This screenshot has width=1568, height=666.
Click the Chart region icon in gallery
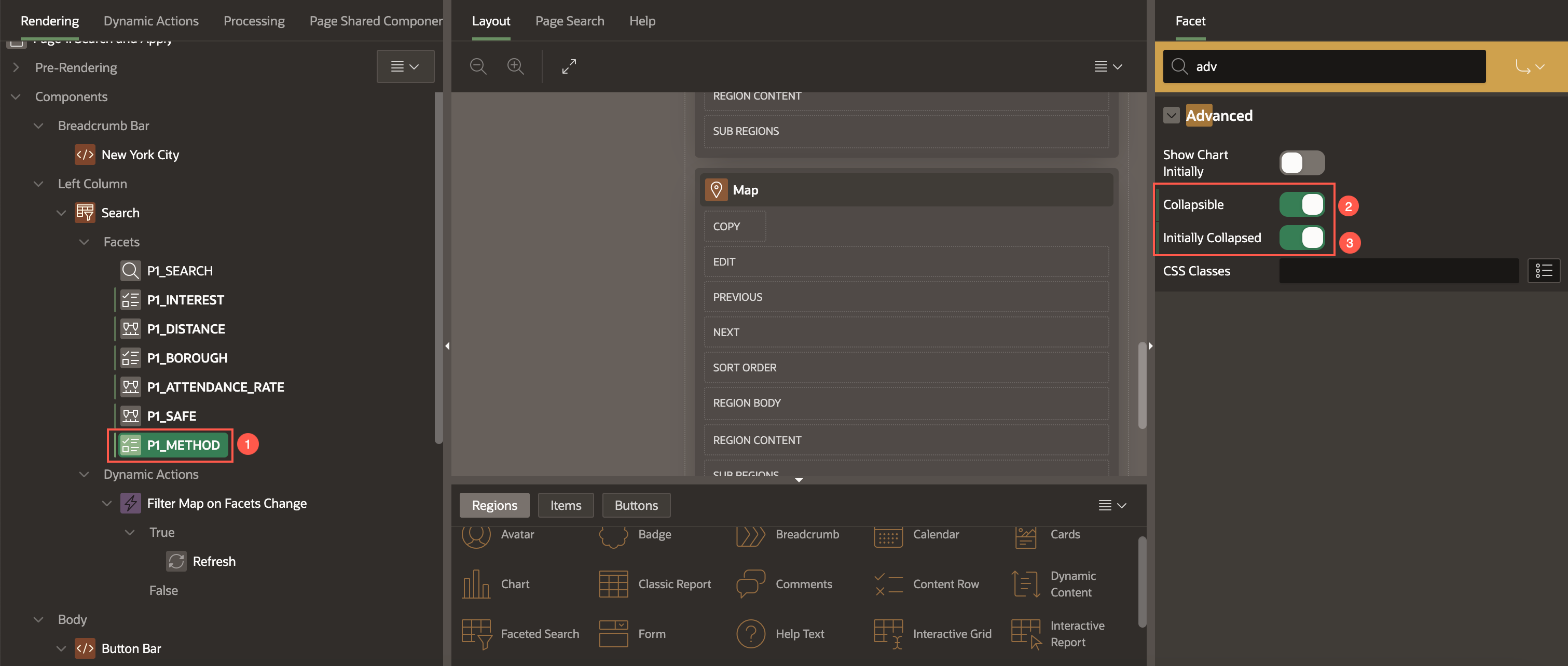tap(476, 584)
